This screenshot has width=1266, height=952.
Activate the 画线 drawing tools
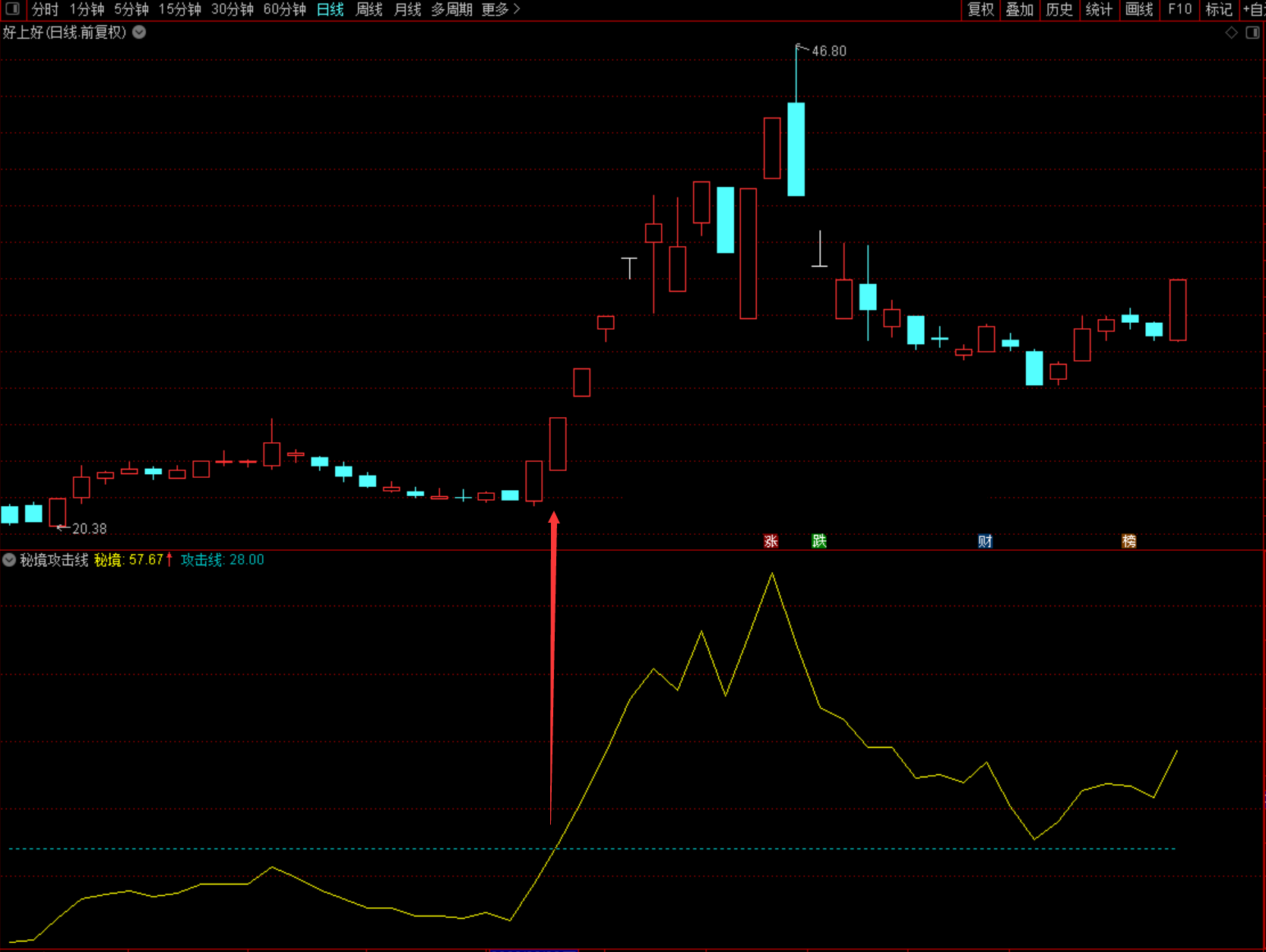click(1139, 9)
